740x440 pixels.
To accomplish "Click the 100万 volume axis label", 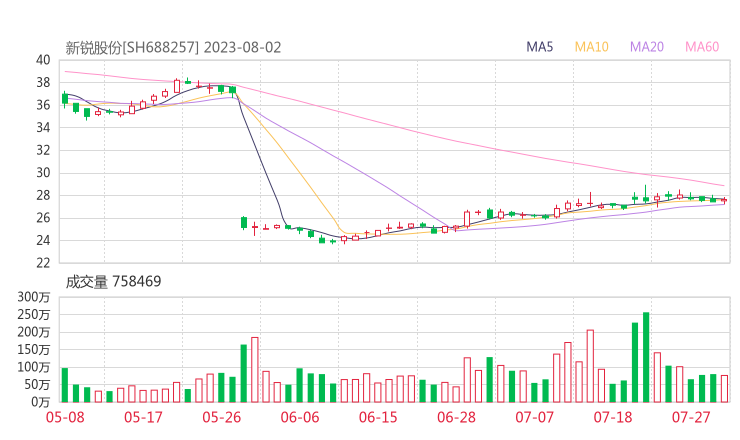I will (x=34, y=367).
